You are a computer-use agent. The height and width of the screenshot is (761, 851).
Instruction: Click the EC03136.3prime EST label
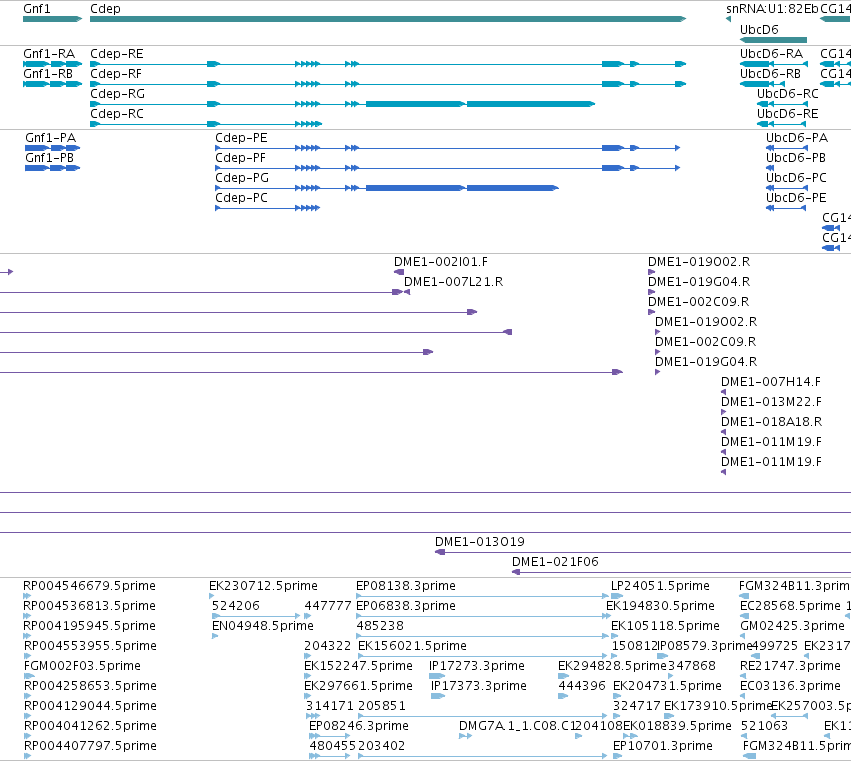coord(790,687)
